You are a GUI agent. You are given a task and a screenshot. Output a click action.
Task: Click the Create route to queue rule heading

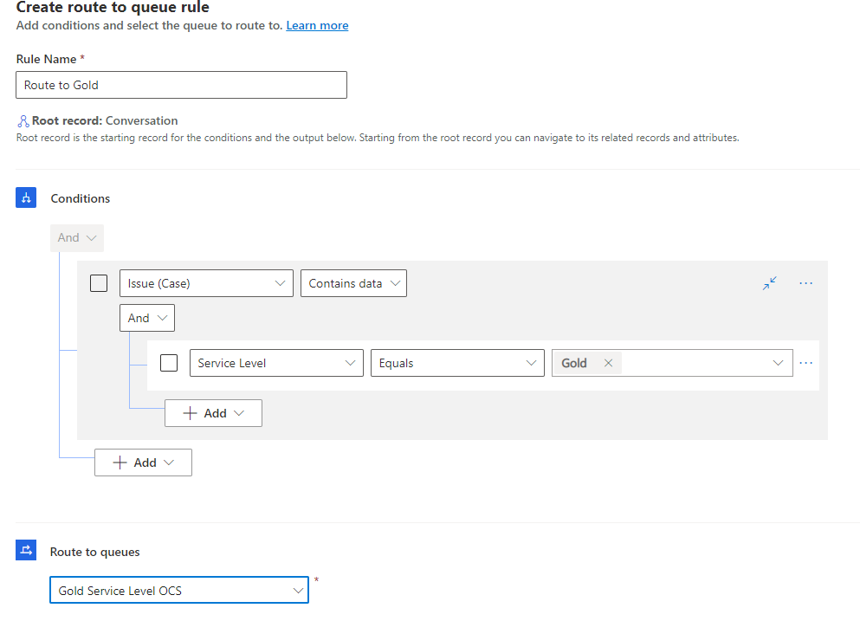(x=112, y=7)
